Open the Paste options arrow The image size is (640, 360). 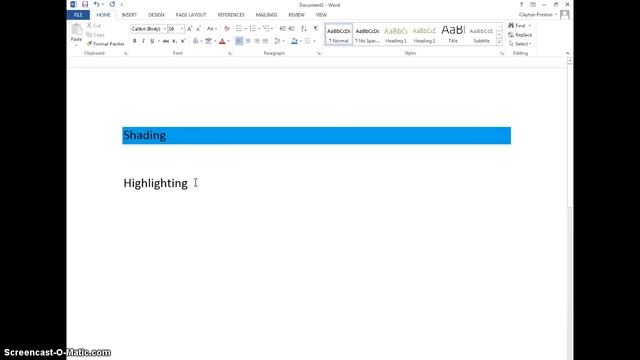pyautogui.click(x=76, y=44)
